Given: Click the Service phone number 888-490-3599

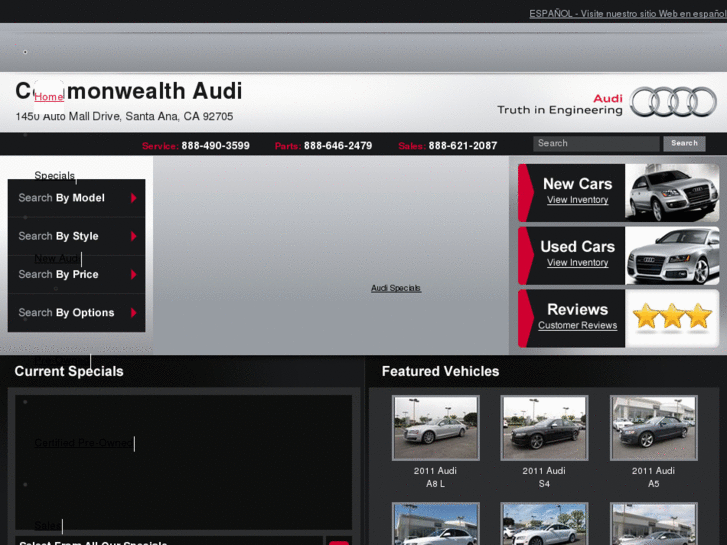Looking at the screenshot, I should [x=216, y=146].
